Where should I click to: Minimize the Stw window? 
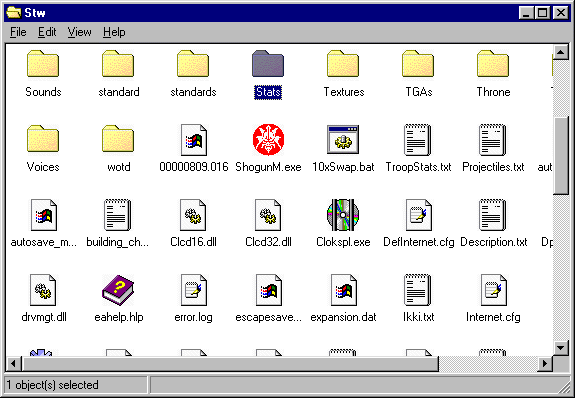click(526, 13)
